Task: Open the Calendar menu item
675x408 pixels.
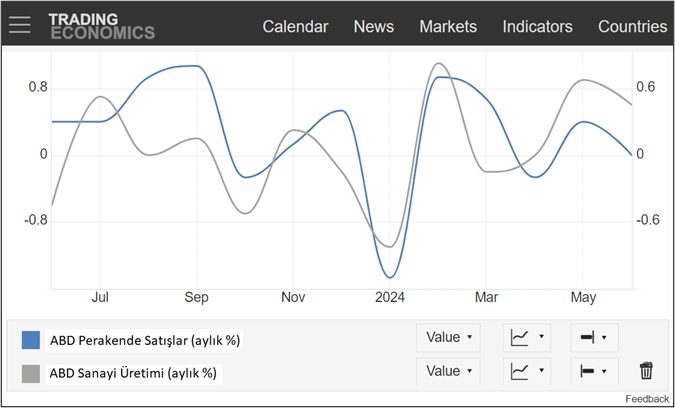Action: (x=295, y=26)
